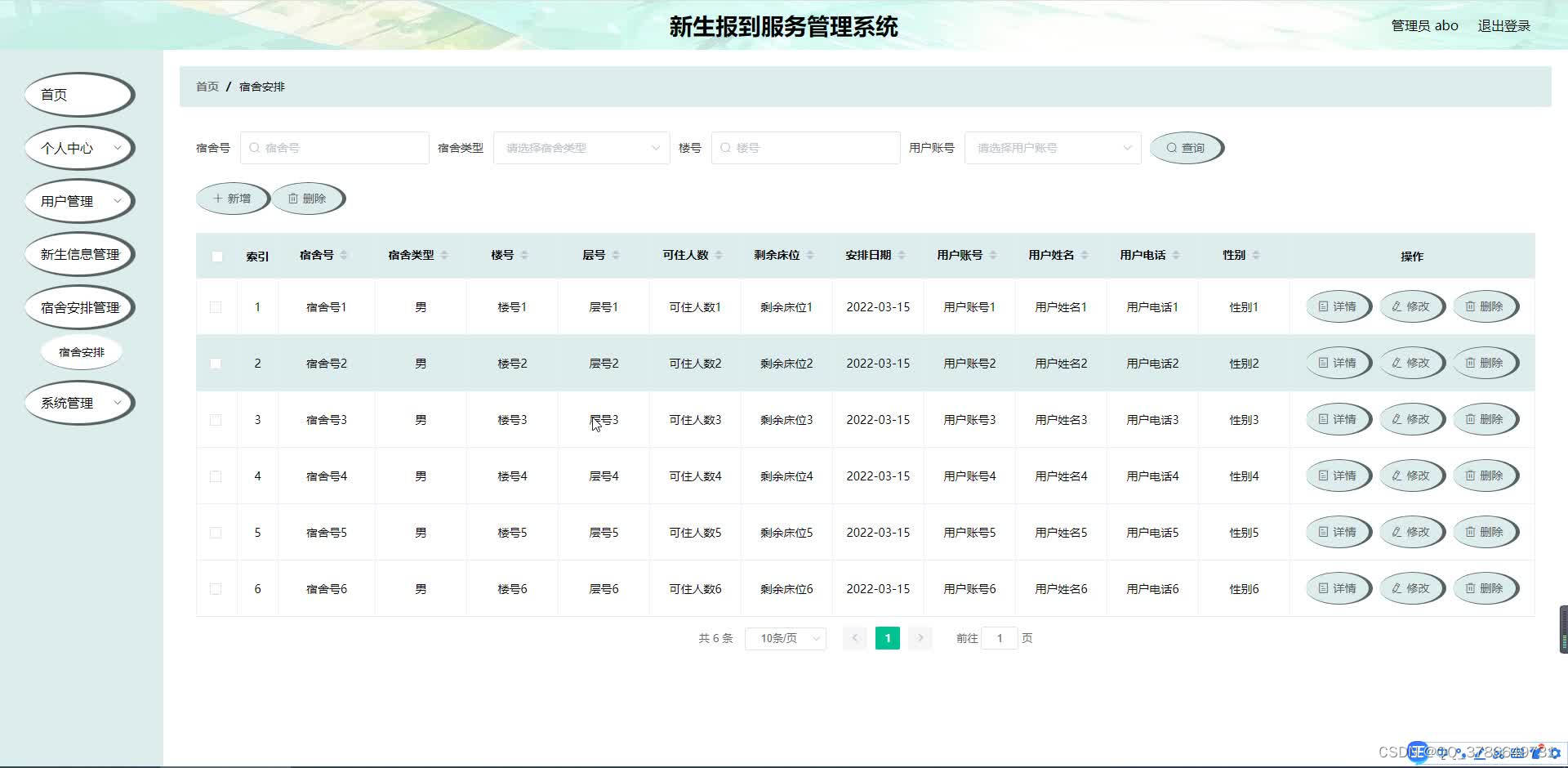1568x768 pixels.
Task: Expand the 用户管理 sidebar menu
Action: click(x=79, y=201)
